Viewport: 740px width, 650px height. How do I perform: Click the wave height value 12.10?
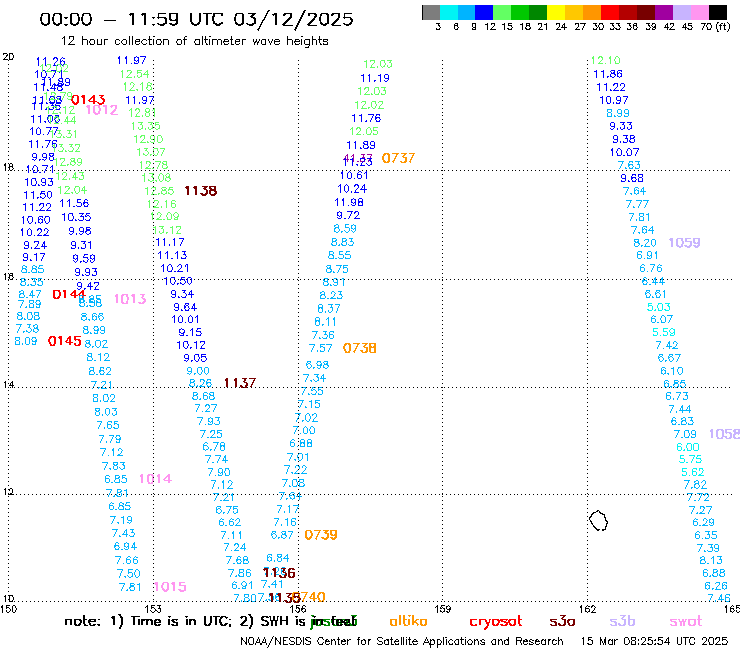pyautogui.click(x=605, y=60)
